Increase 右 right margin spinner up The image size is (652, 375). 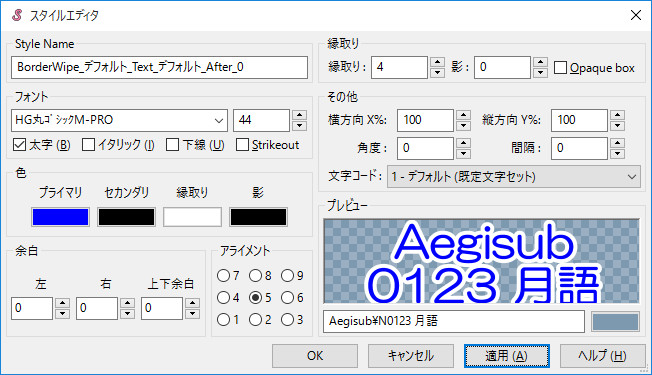127,303
